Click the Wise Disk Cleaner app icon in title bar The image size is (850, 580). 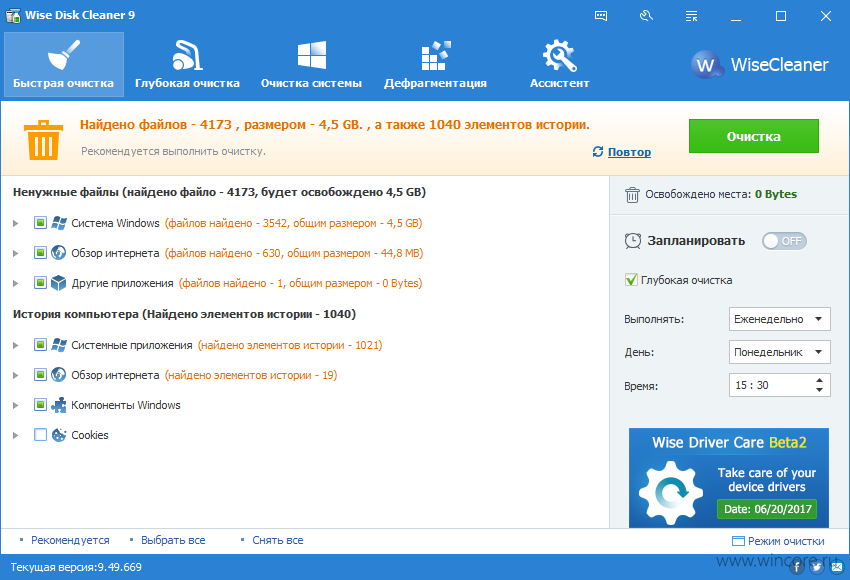(13, 15)
